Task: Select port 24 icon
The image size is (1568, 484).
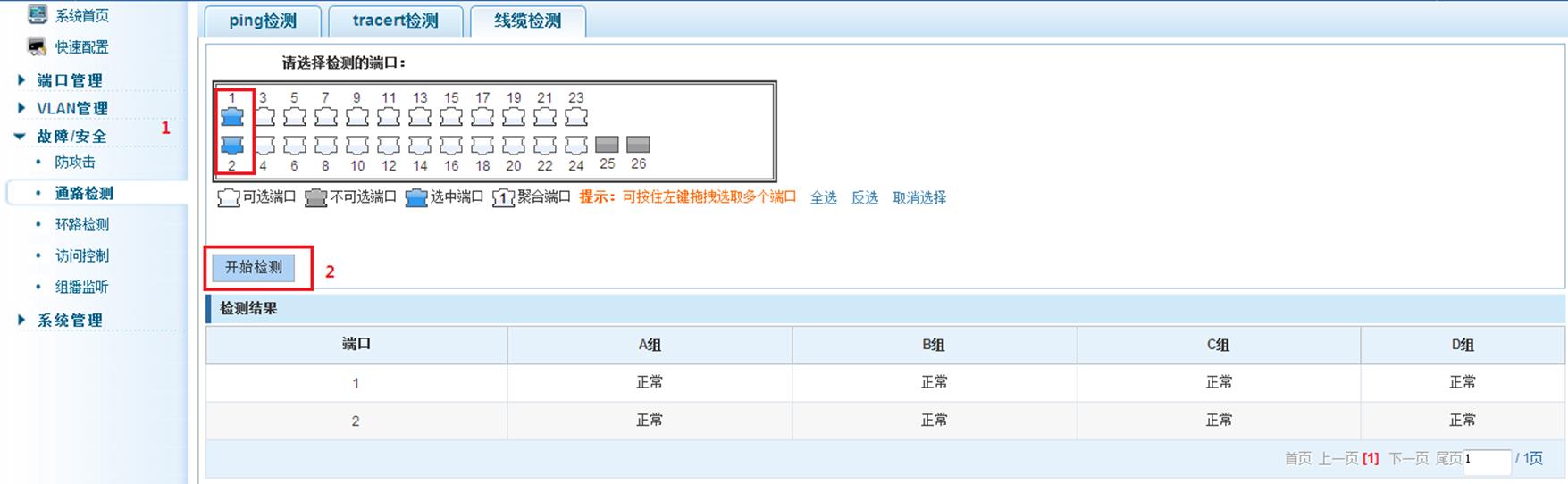Action: [x=576, y=145]
